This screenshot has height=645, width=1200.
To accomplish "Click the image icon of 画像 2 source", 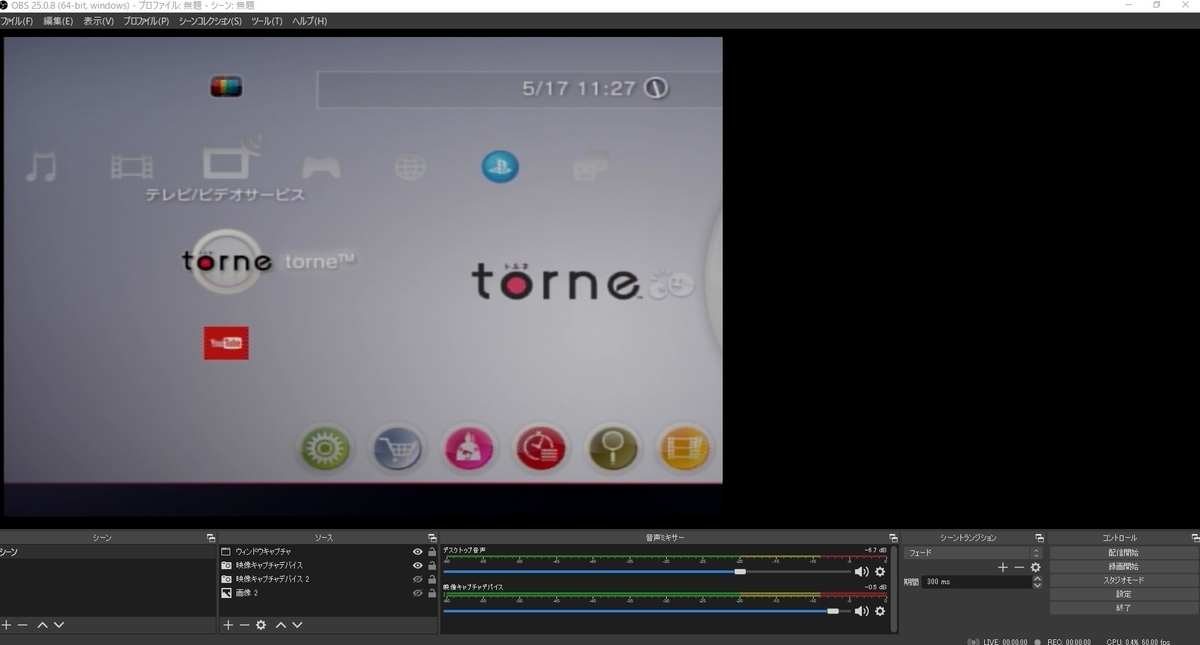I will pyautogui.click(x=226, y=593).
